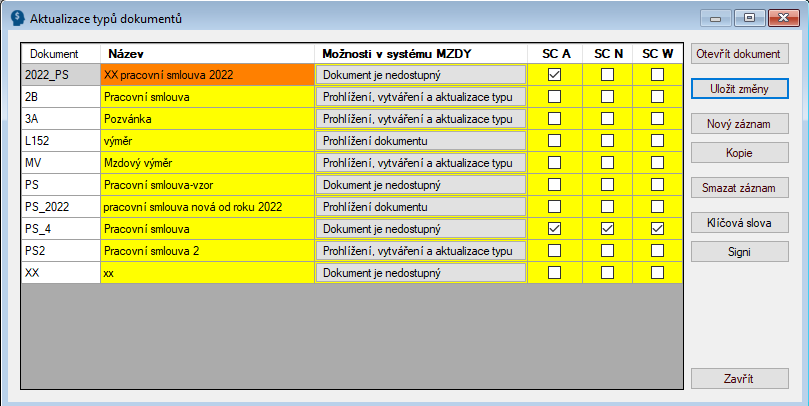The height and width of the screenshot is (406, 809).
Task: Open MZDY options dropdown for 2022_PS row
Action: (x=420, y=74)
